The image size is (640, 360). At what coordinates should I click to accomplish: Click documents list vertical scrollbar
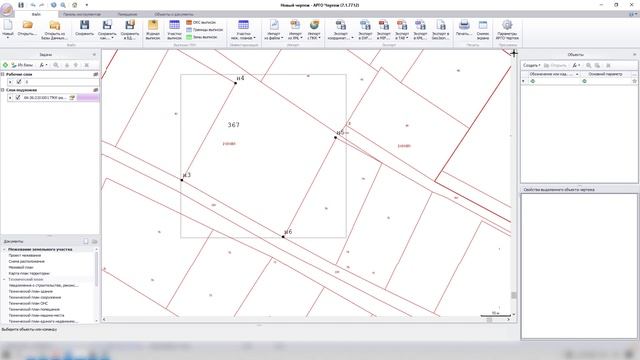pos(96,269)
